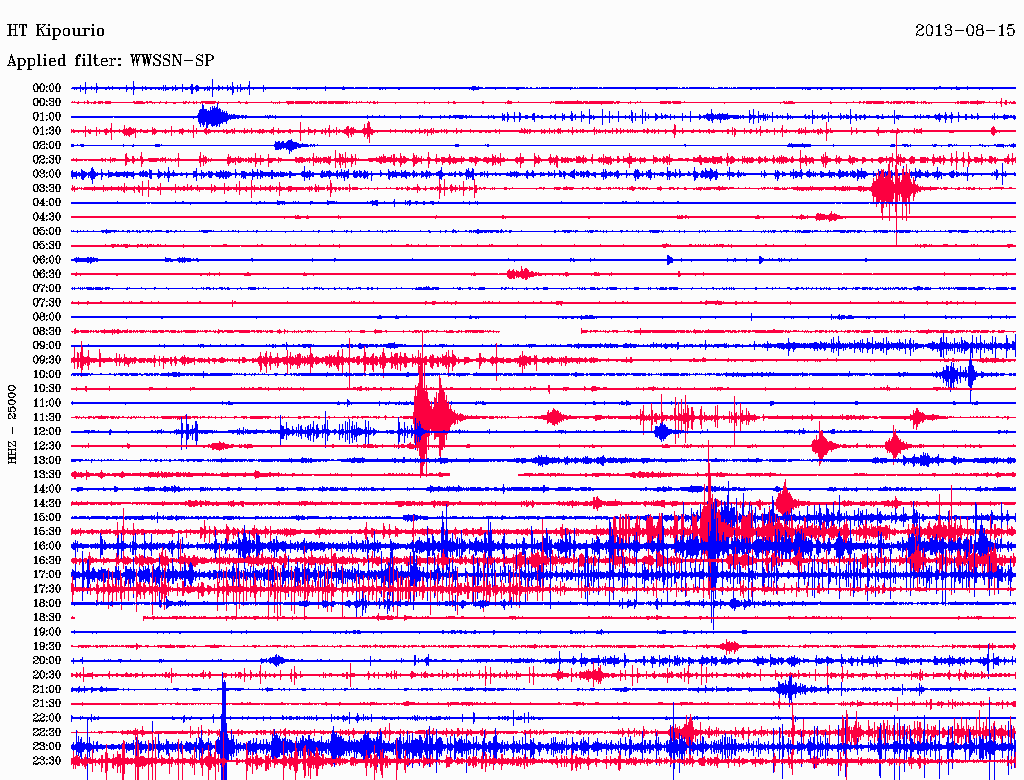
Task: Click the 04:30 time label
Action: click(x=47, y=217)
